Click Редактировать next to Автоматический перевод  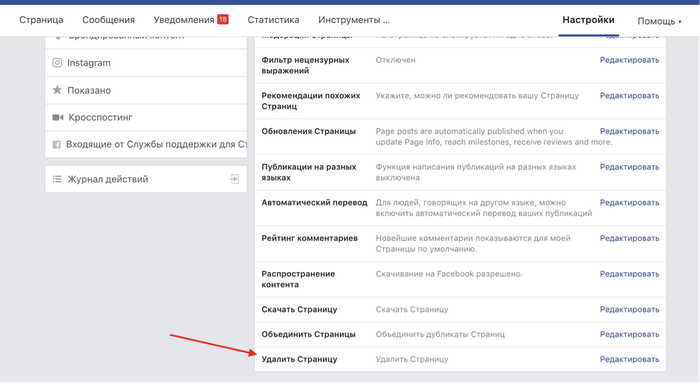click(x=629, y=203)
